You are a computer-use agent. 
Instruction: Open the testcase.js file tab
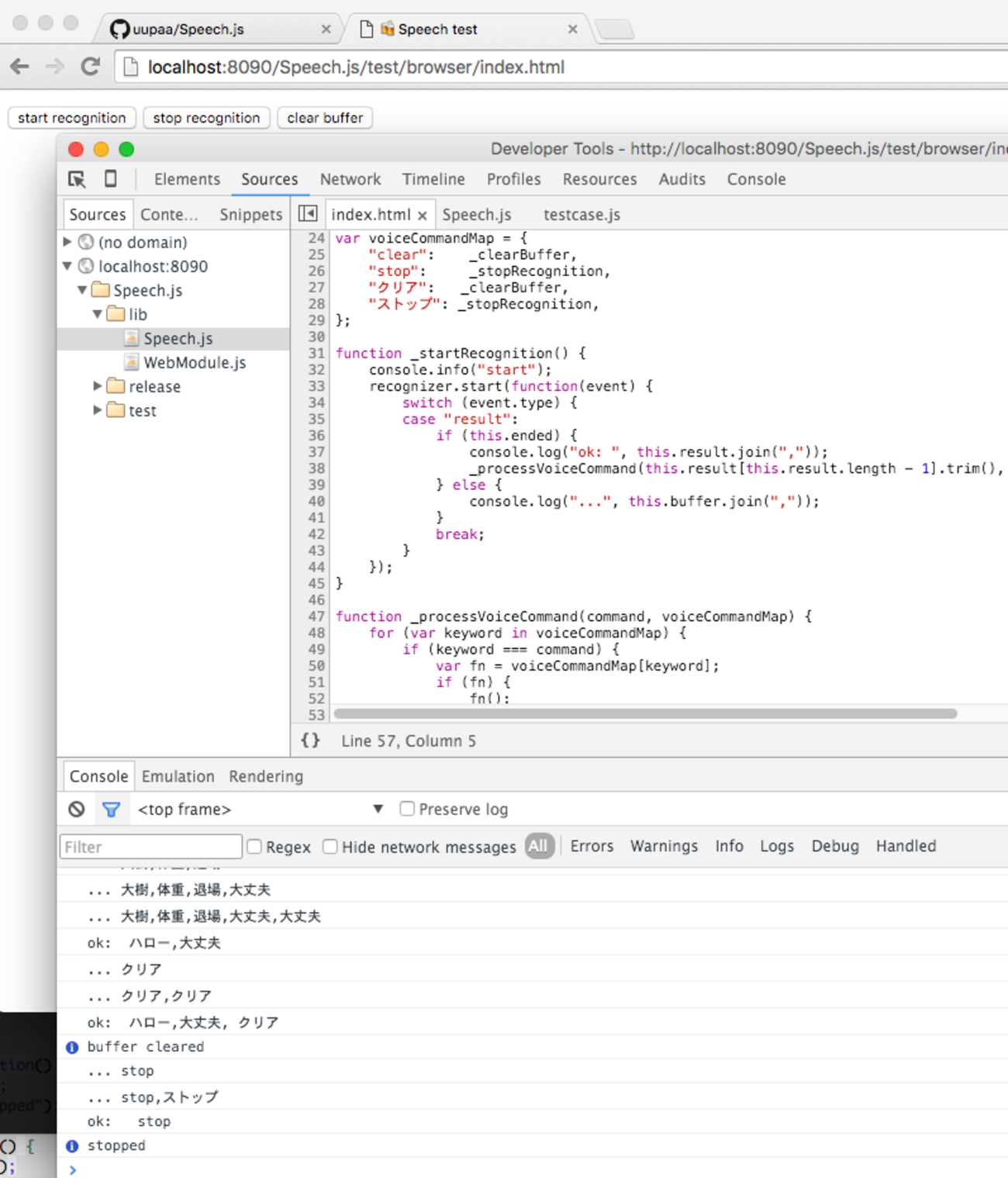[x=582, y=215]
